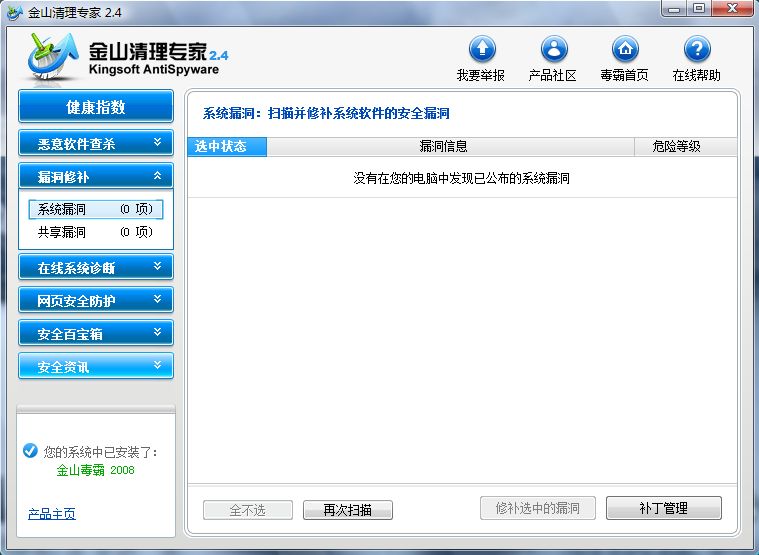Click the 选中状态 column header

tap(227, 147)
